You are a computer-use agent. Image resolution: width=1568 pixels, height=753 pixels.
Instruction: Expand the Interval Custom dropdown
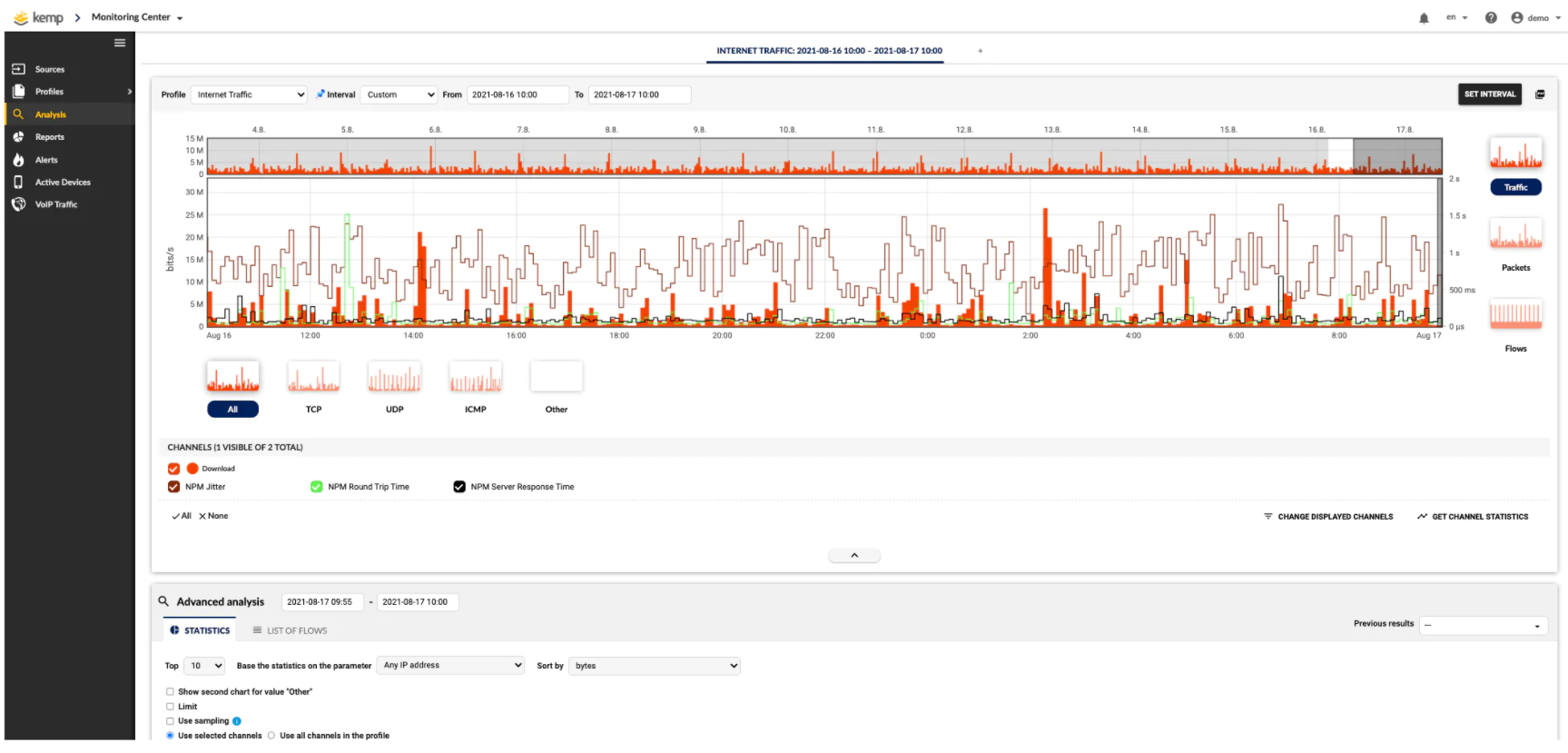(399, 94)
